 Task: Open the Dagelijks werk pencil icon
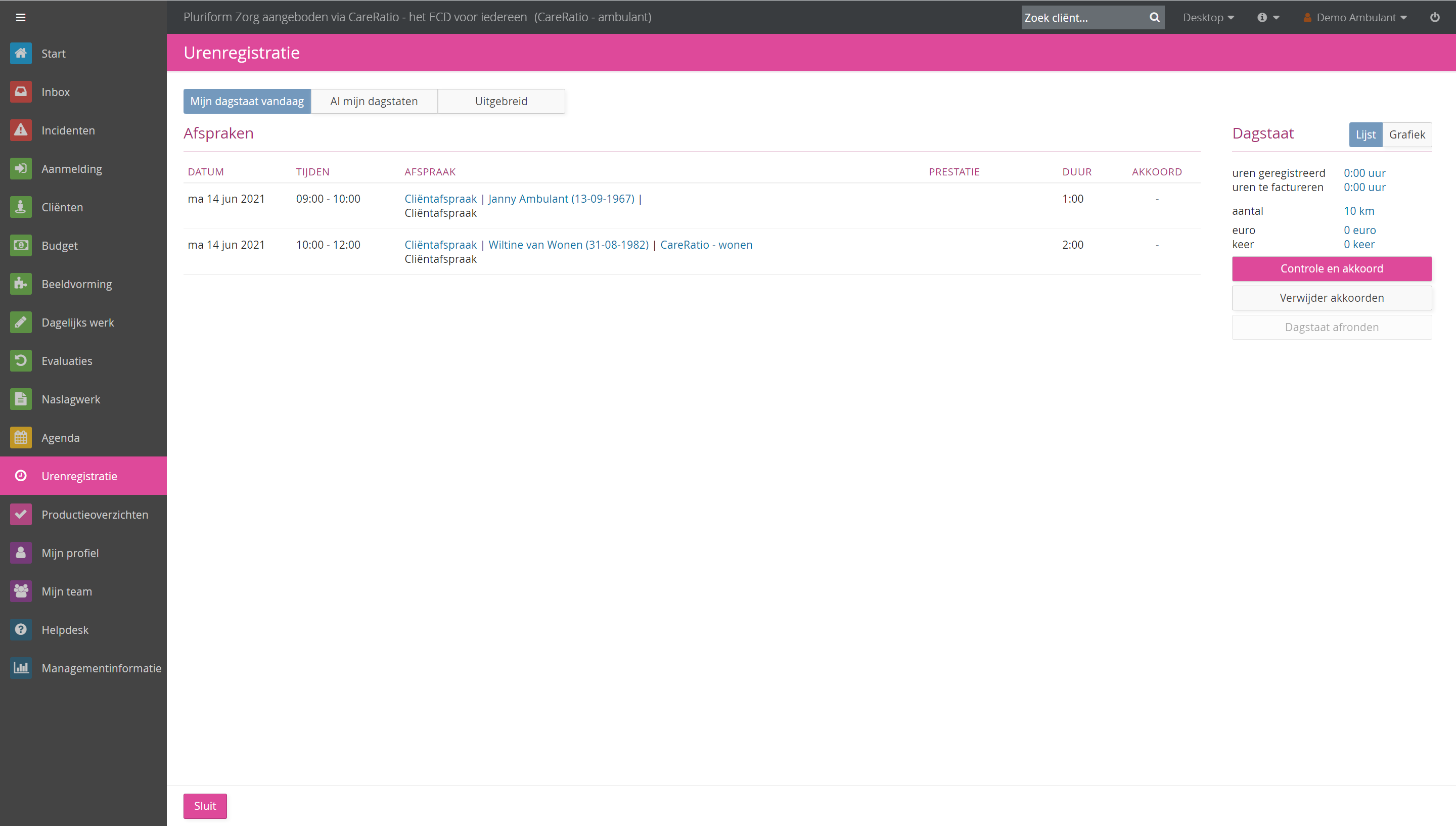(x=21, y=322)
